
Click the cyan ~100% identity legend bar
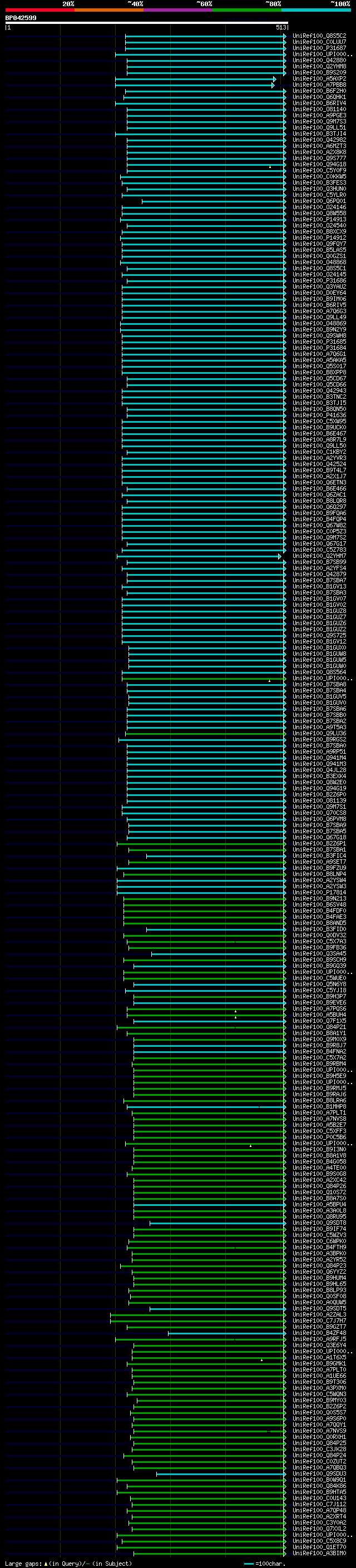[x=316, y=10]
